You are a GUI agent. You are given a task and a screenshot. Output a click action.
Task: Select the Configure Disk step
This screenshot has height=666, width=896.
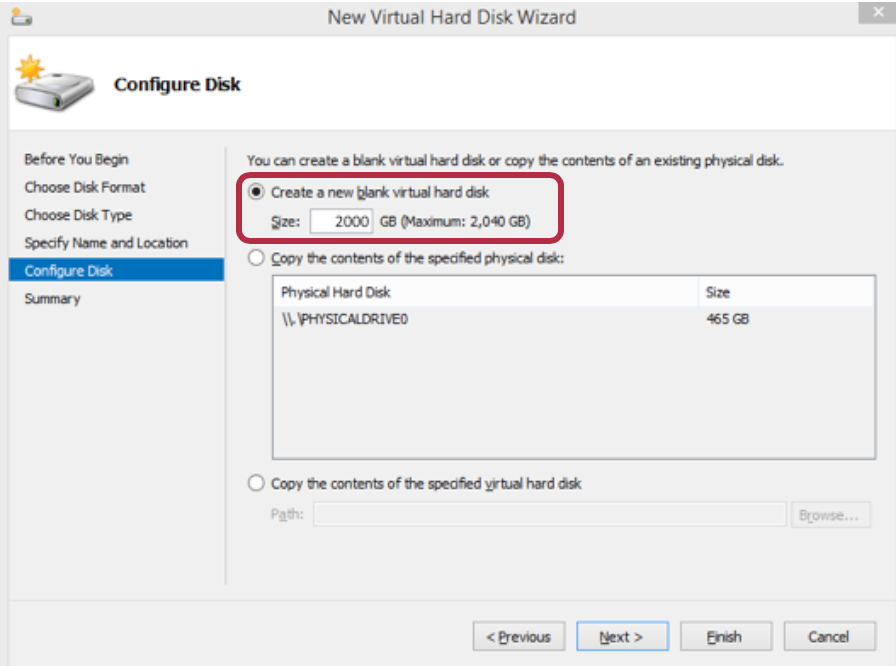click(117, 270)
